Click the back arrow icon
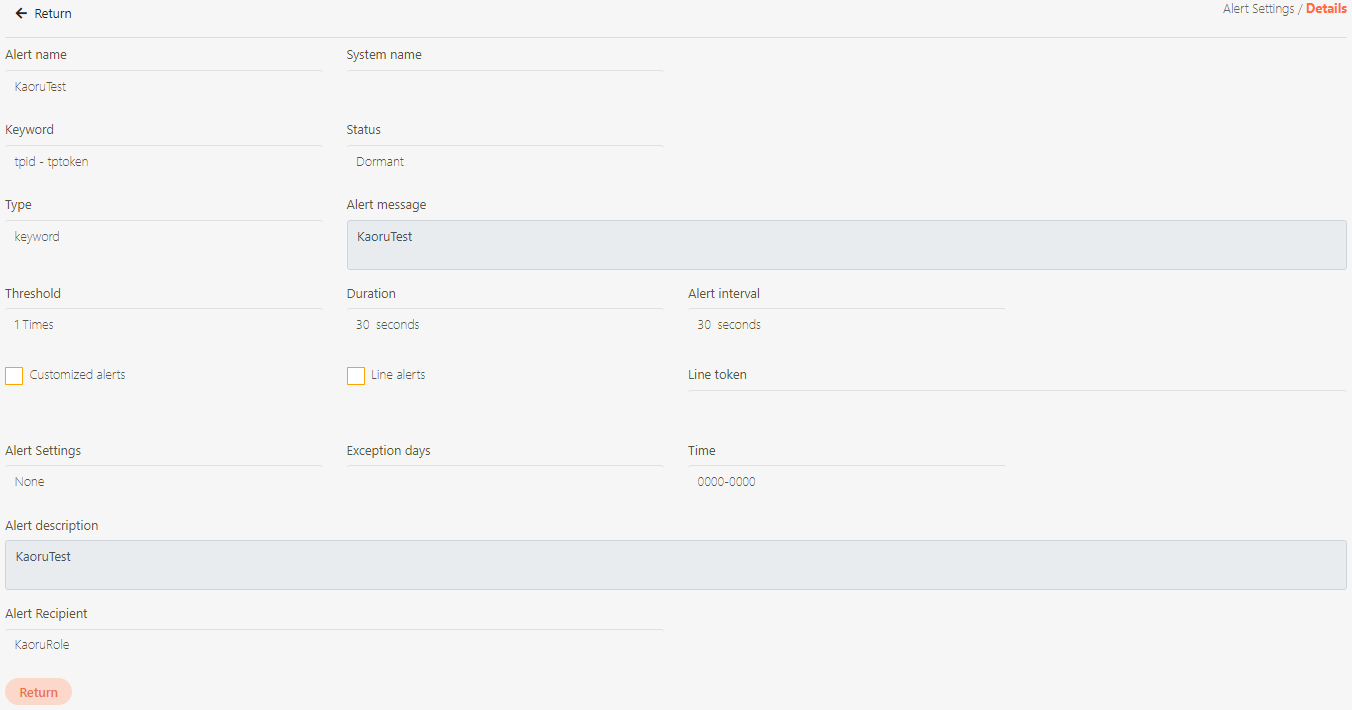 (21, 14)
